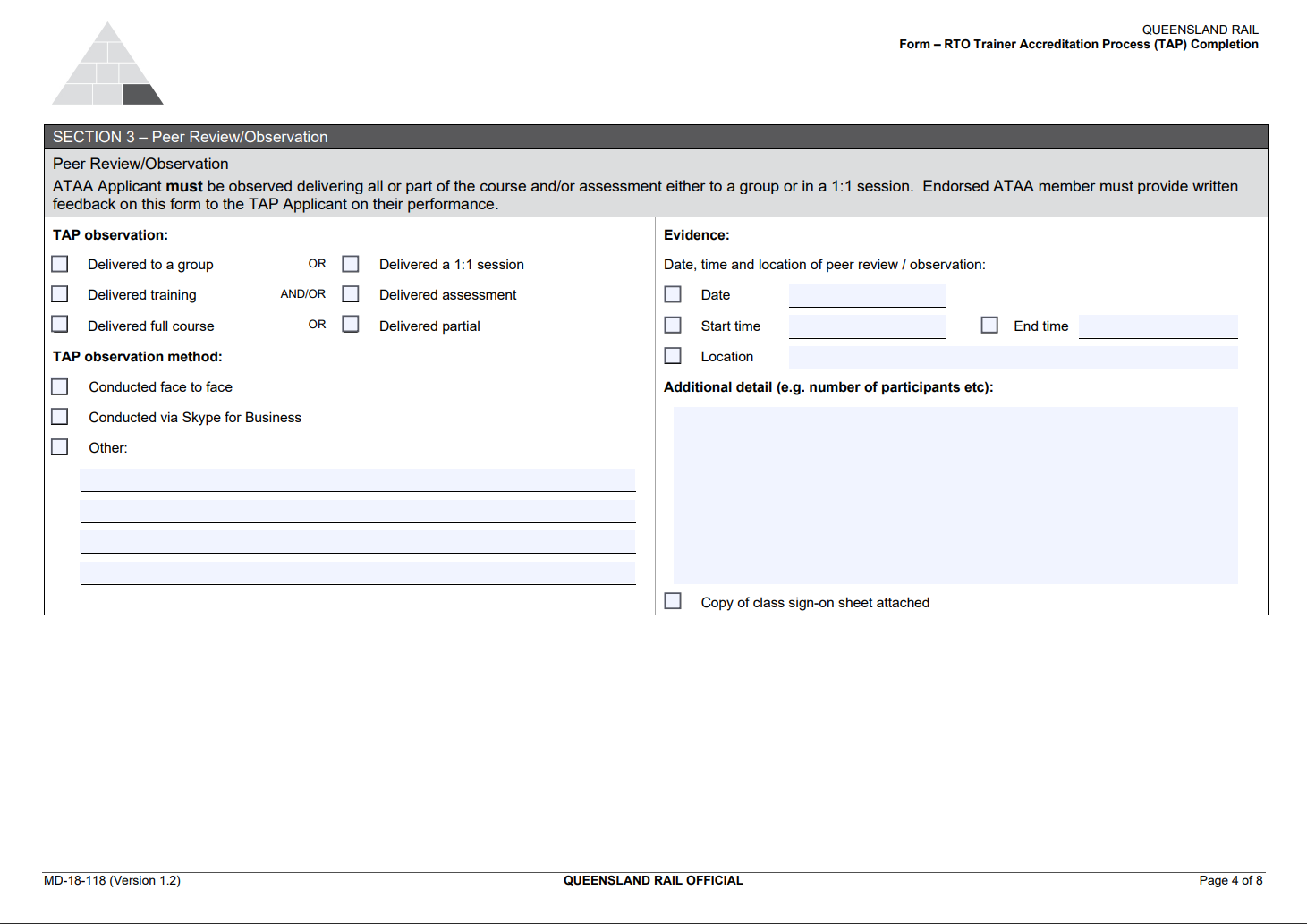Select the 'Location' checkbox
This screenshot has height=924, width=1307.
tap(673, 356)
